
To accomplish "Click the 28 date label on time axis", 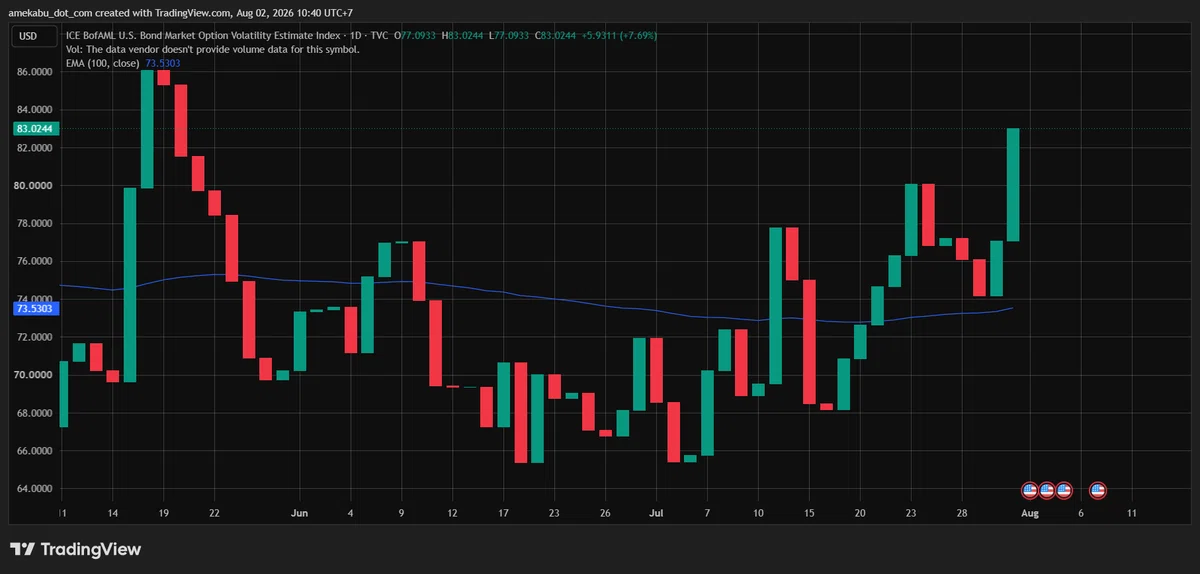I will [x=961, y=512].
